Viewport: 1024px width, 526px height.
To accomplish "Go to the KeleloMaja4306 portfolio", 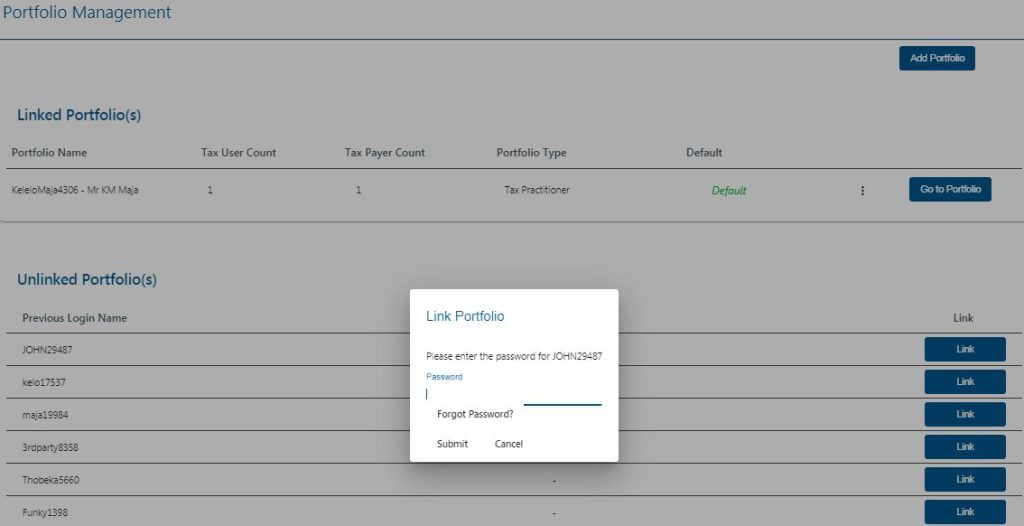I will tap(950, 189).
